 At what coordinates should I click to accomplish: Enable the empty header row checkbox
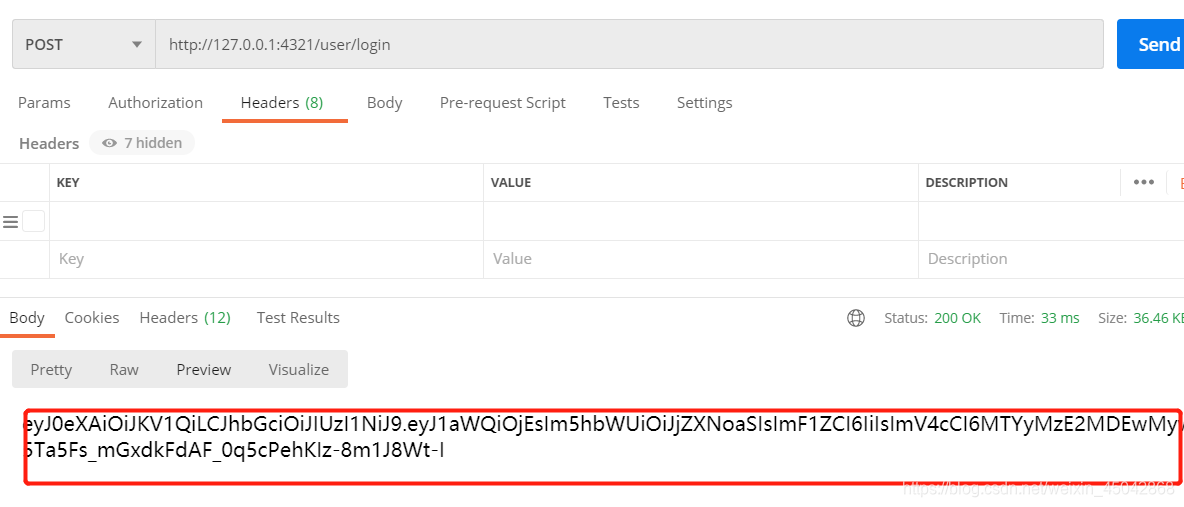pyautogui.click(x=33, y=221)
